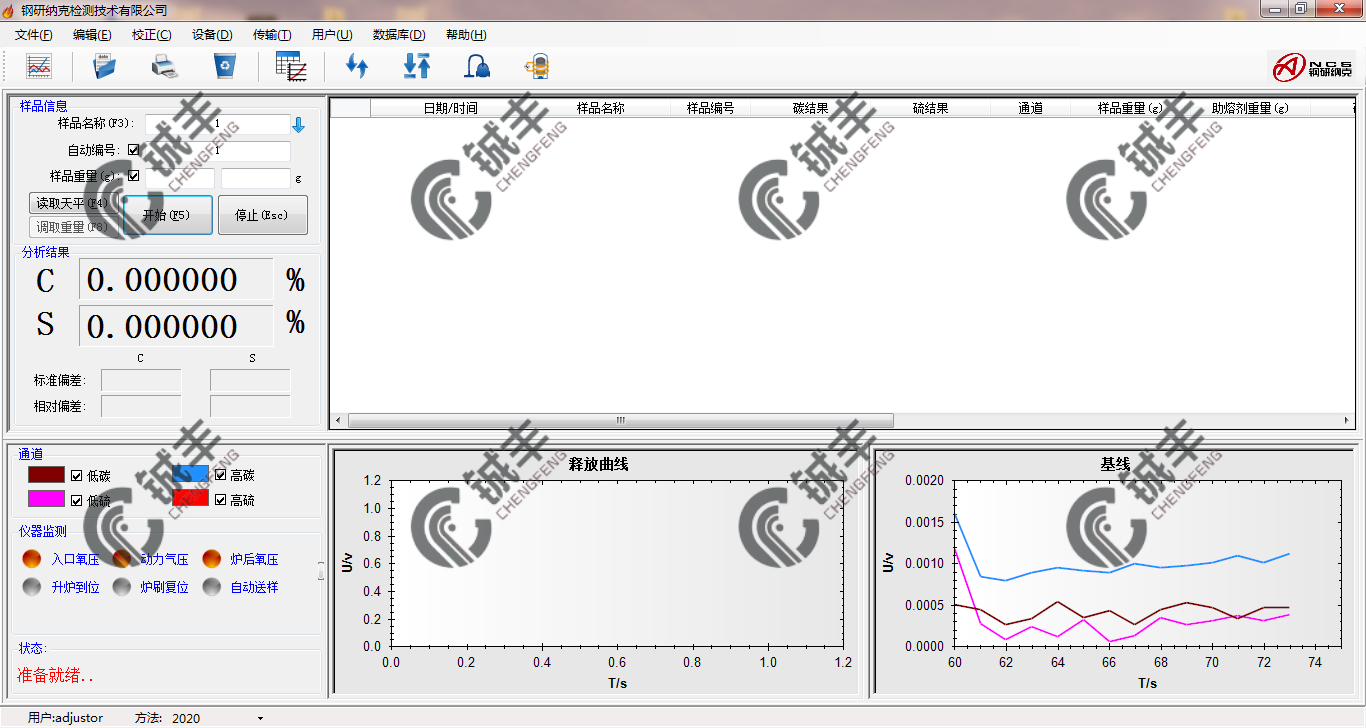Toggle the 低硫 channel checkbox

[76, 500]
